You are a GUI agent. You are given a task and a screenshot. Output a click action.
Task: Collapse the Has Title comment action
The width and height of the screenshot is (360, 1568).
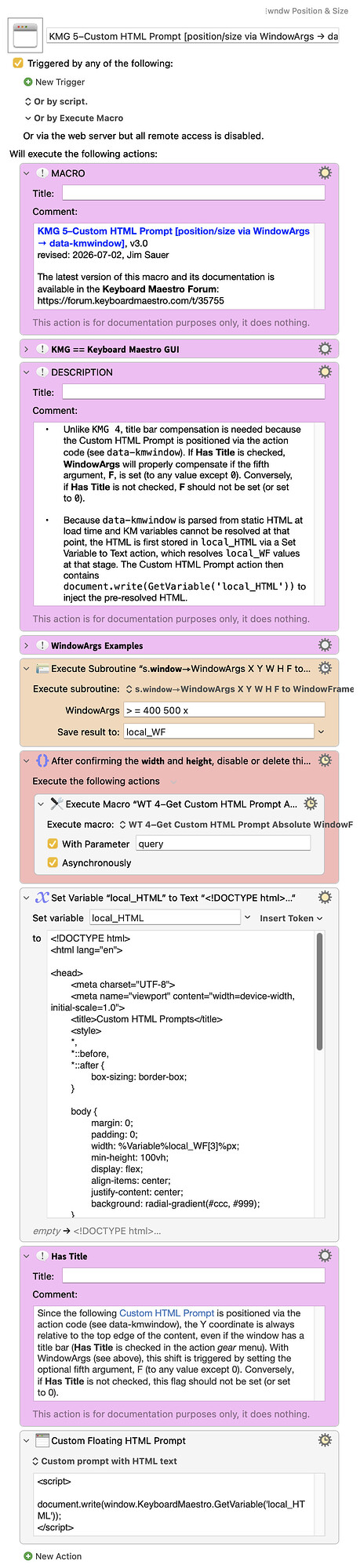click(x=27, y=1256)
